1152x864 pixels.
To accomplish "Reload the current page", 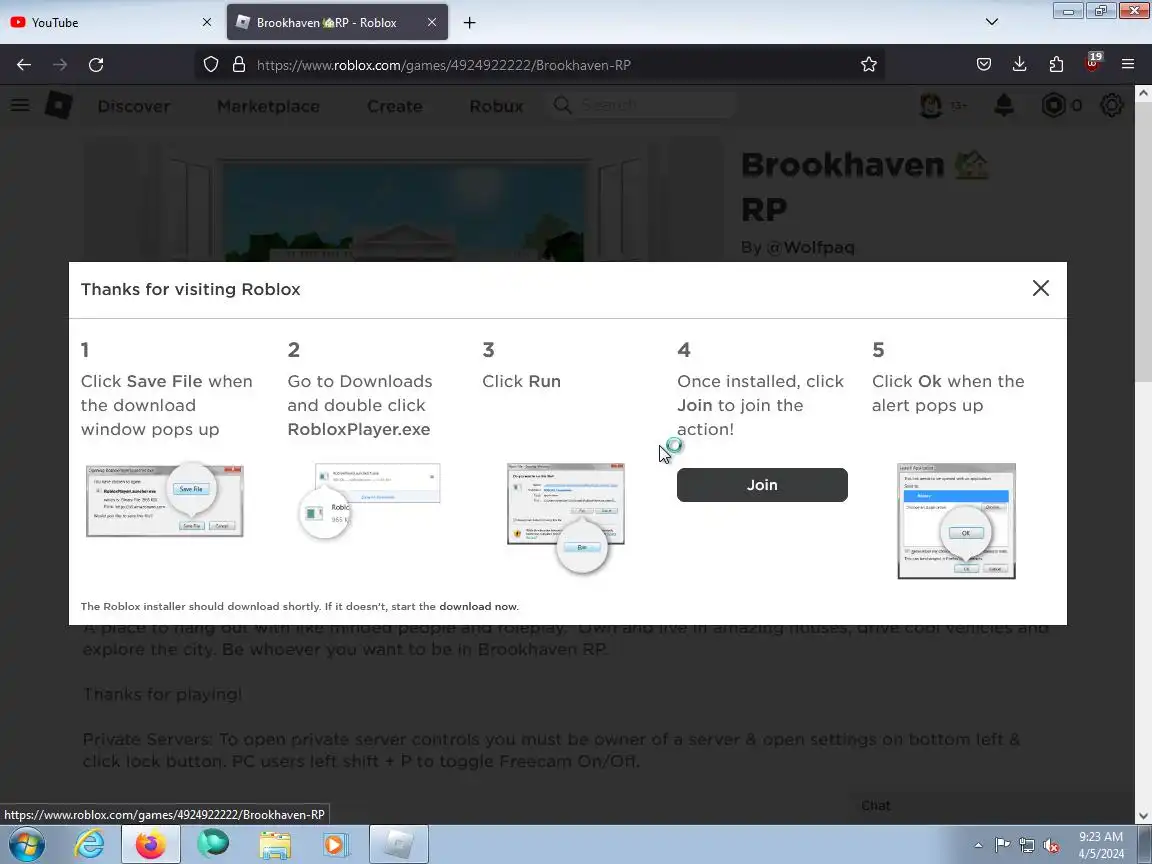I will (x=96, y=65).
